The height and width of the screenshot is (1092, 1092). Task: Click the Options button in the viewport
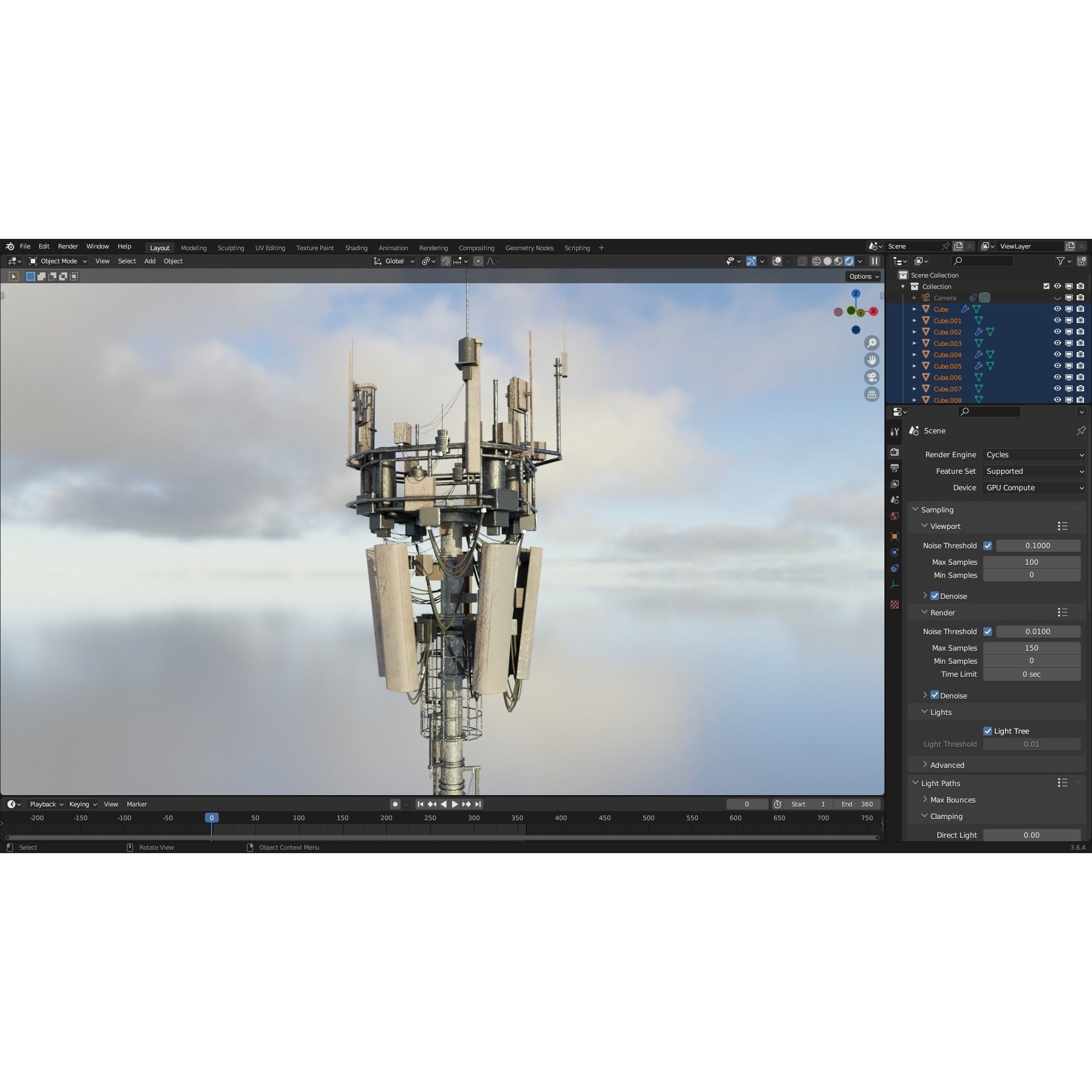click(x=863, y=276)
